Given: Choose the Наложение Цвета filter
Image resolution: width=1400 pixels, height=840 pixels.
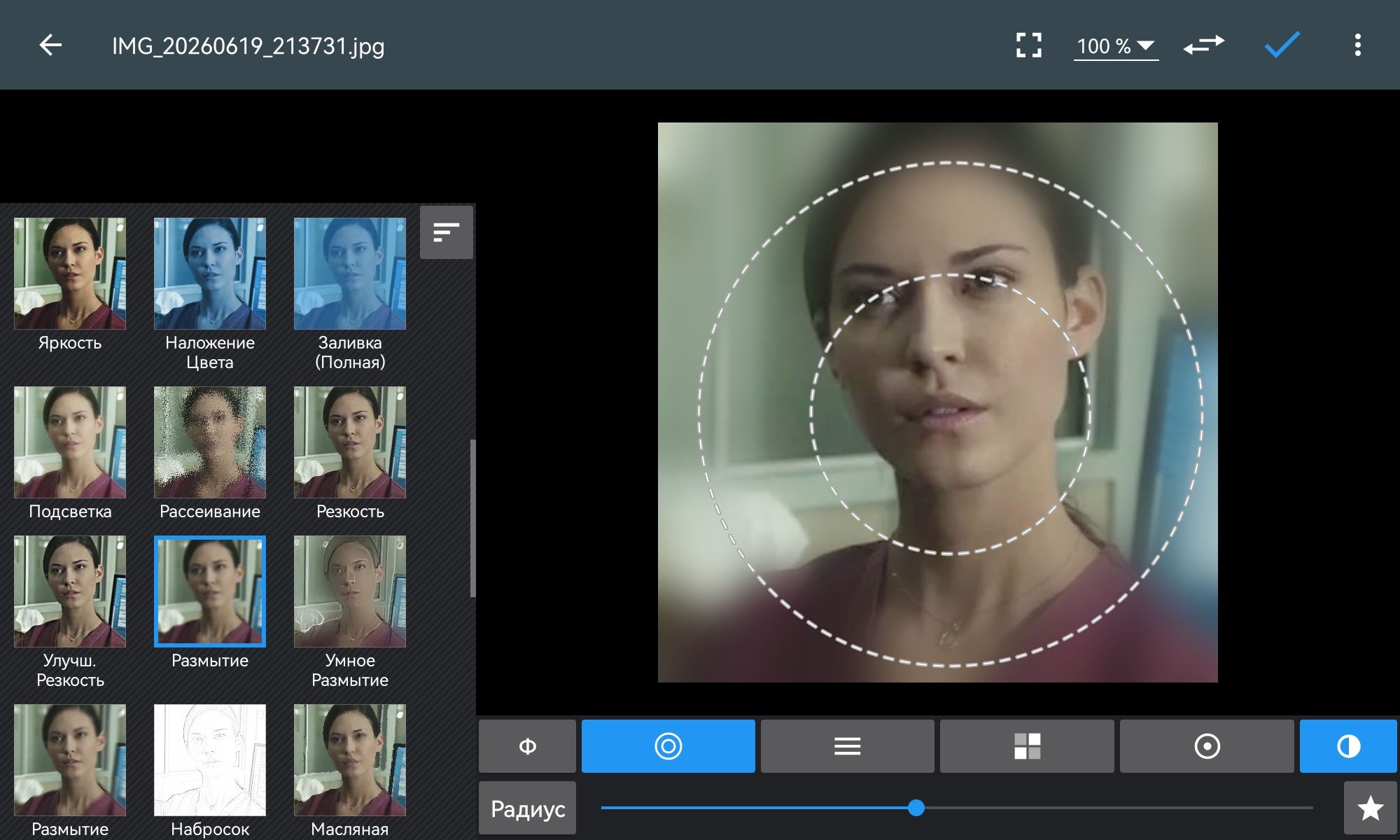Looking at the screenshot, I should (x=210, y=274).
